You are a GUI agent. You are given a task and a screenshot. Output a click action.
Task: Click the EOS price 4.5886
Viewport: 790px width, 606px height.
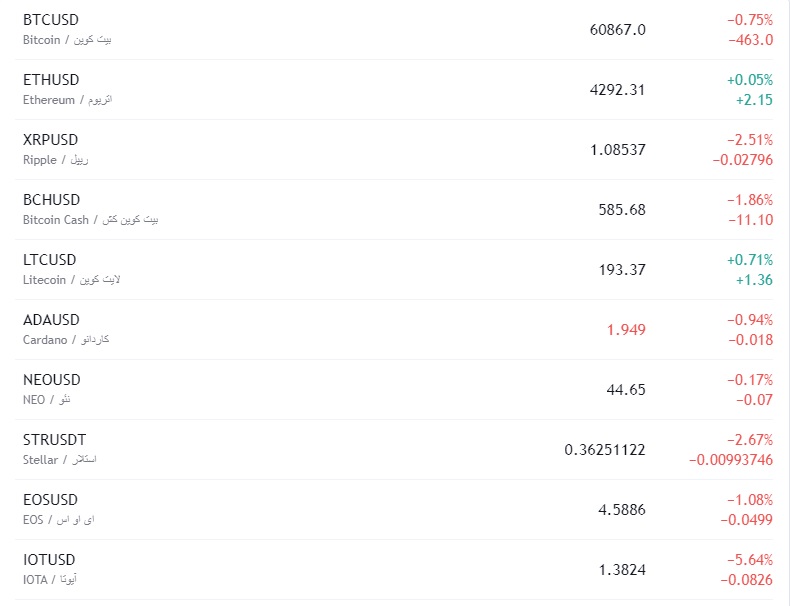621,510
